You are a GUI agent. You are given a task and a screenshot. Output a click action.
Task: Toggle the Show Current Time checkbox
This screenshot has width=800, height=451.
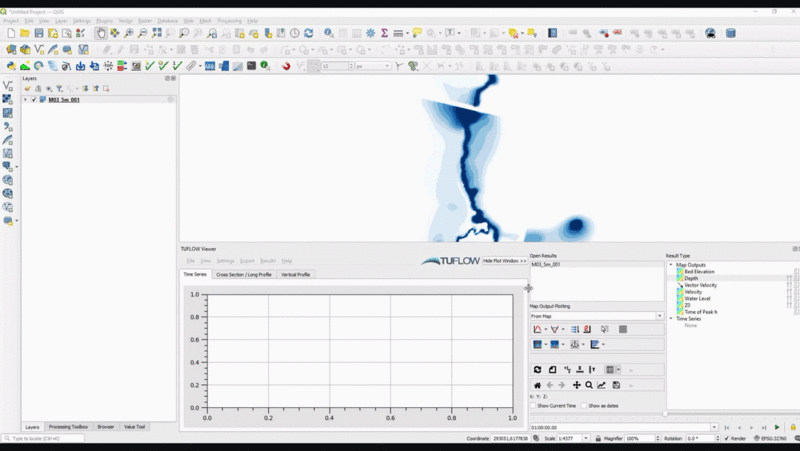533,406
